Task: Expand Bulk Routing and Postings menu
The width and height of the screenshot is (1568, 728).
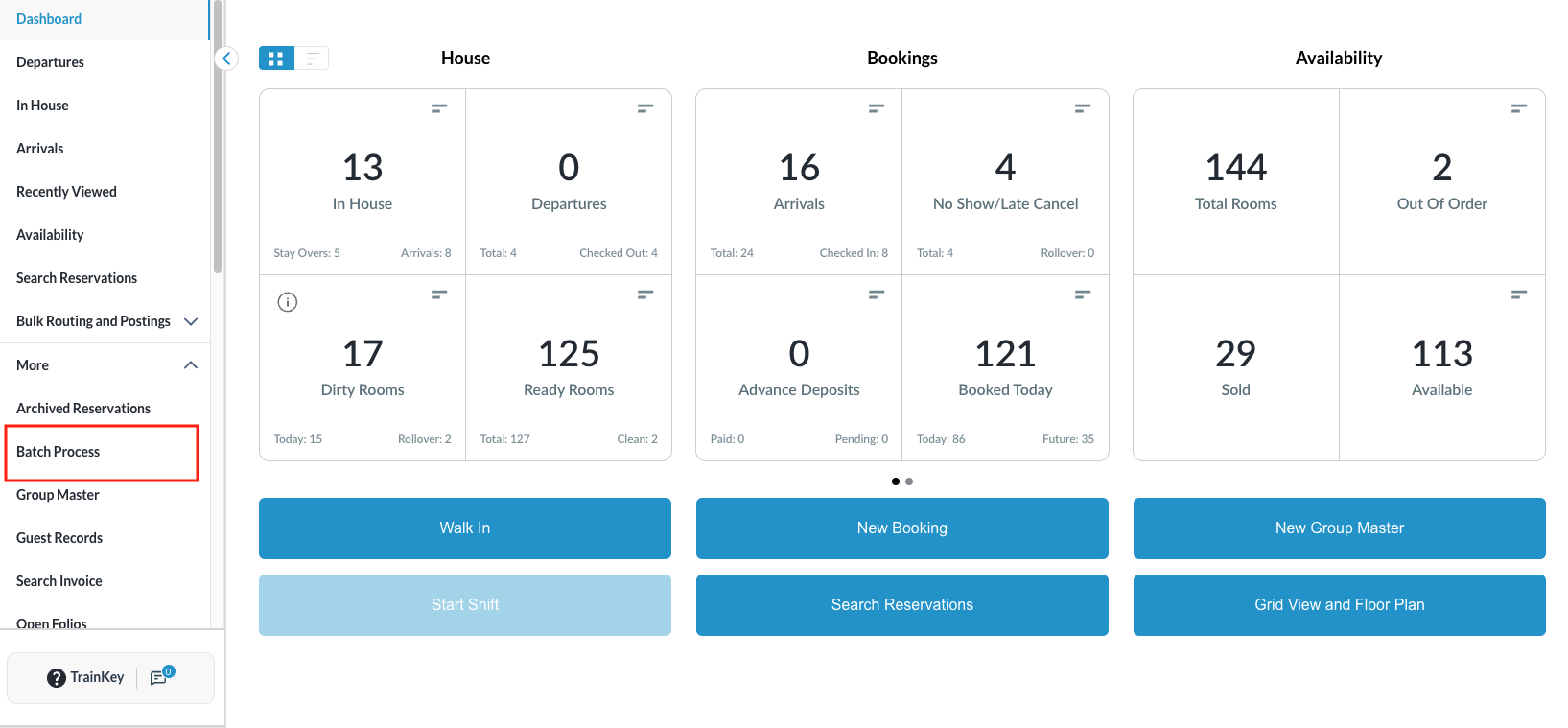Action: click(190, 321)
